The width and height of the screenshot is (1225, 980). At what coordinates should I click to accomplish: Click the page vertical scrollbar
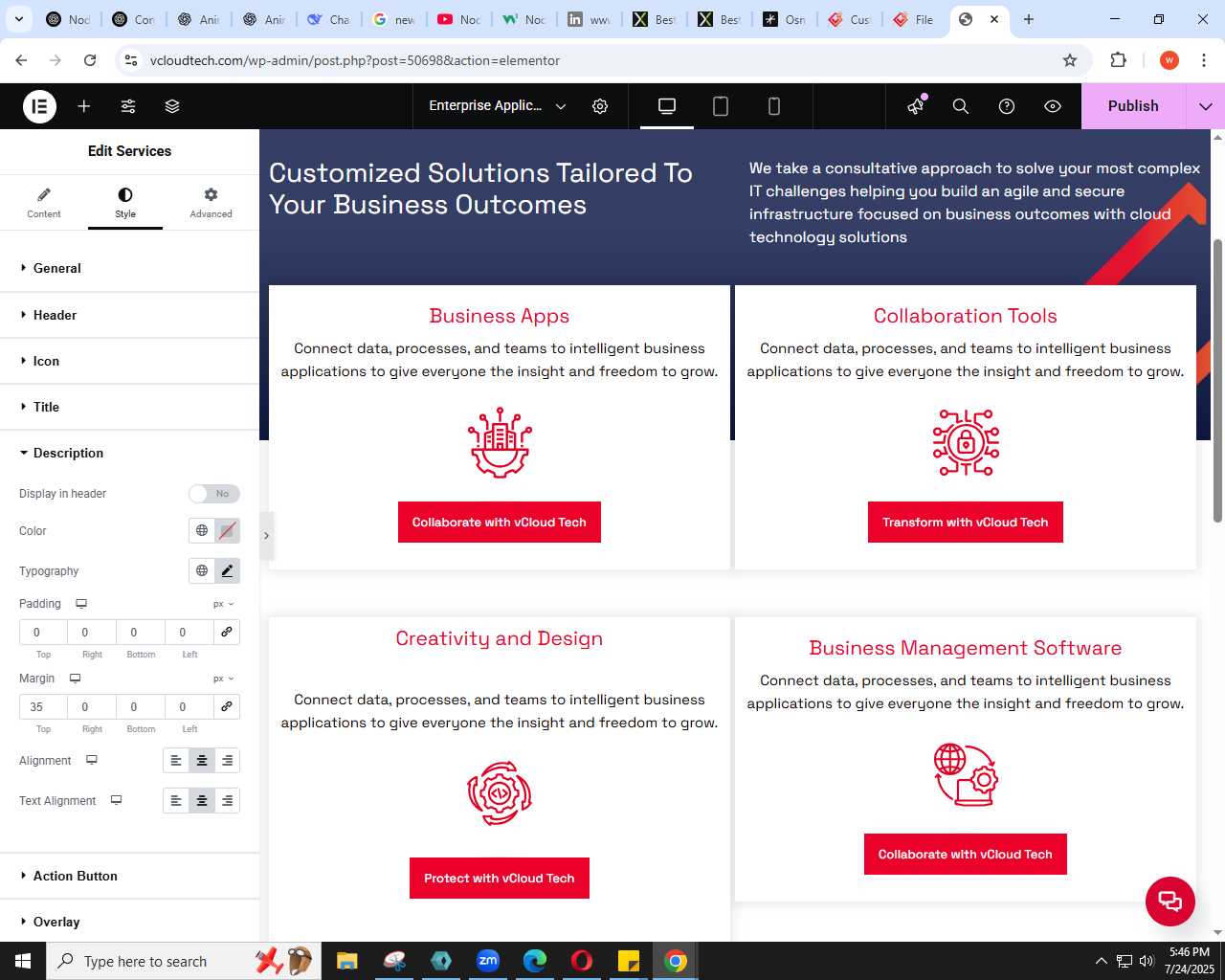[1217, 380]
